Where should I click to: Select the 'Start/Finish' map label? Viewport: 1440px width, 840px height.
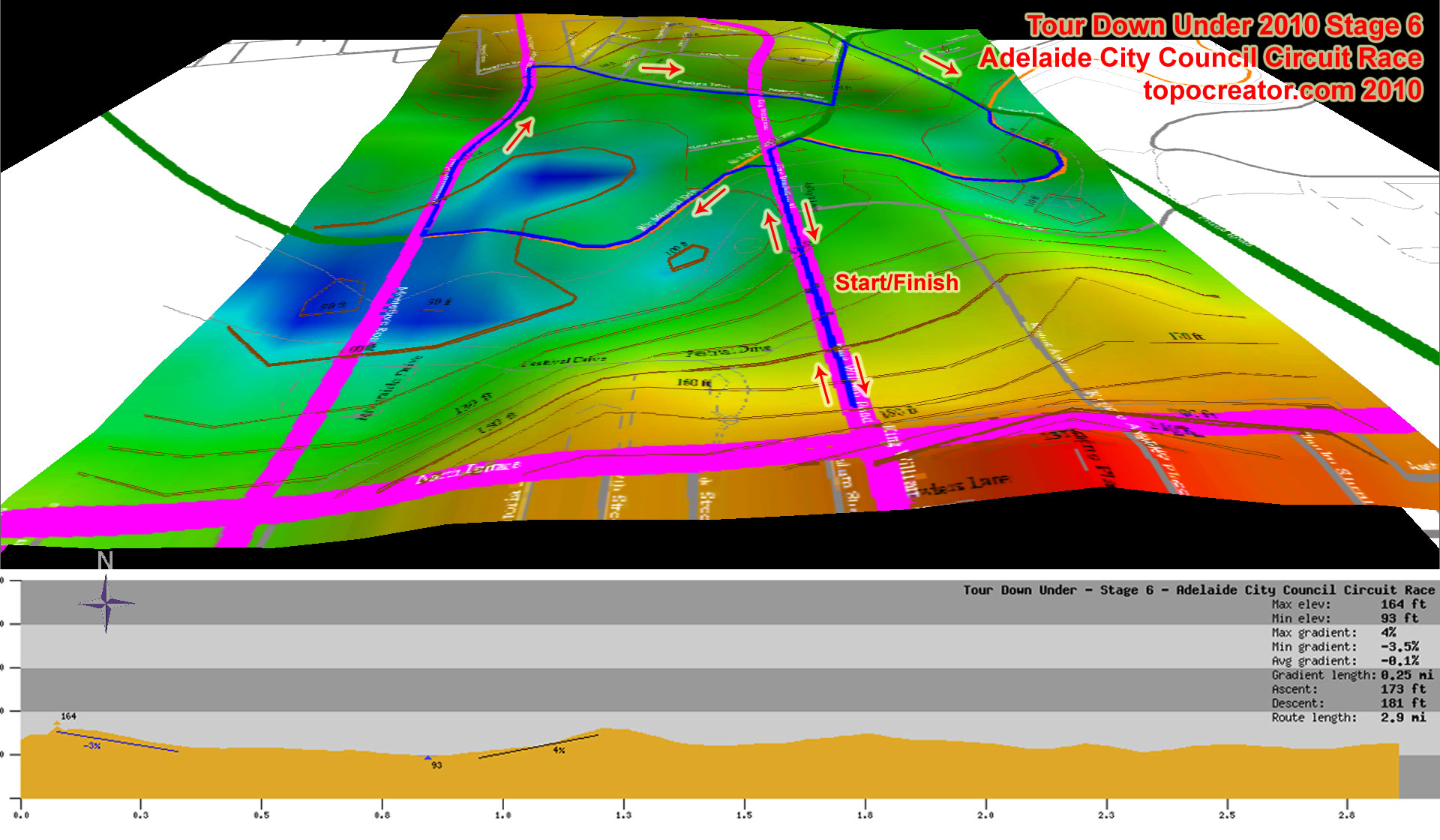pos(896,283)
